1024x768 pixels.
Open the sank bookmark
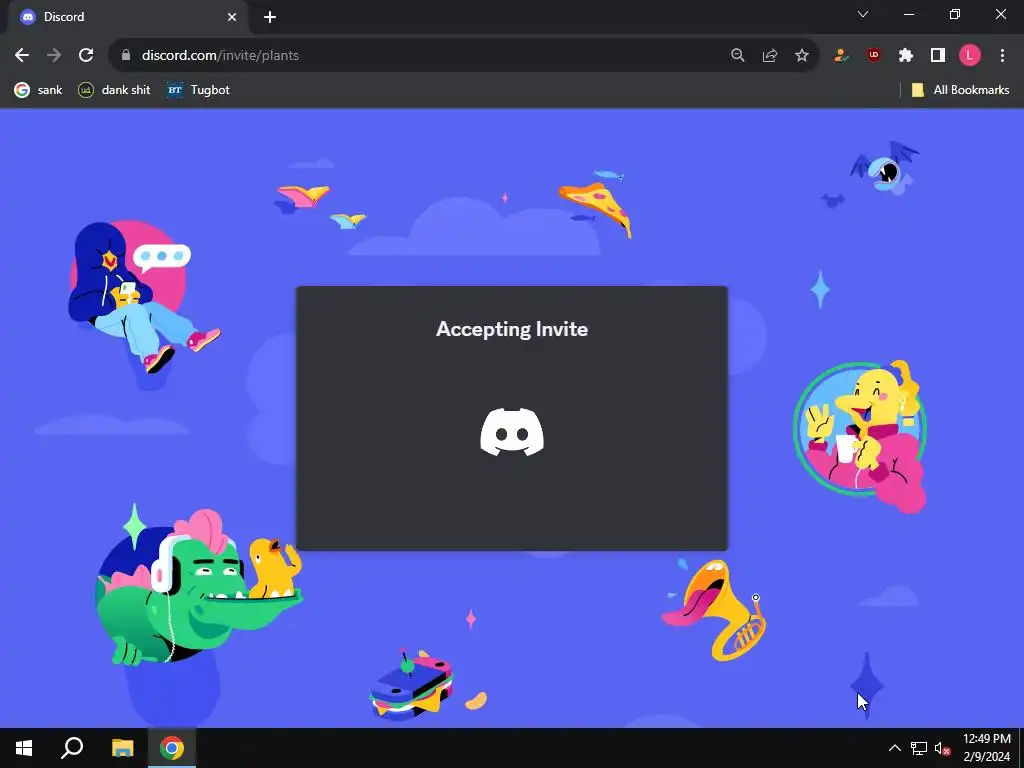point(39,90)
